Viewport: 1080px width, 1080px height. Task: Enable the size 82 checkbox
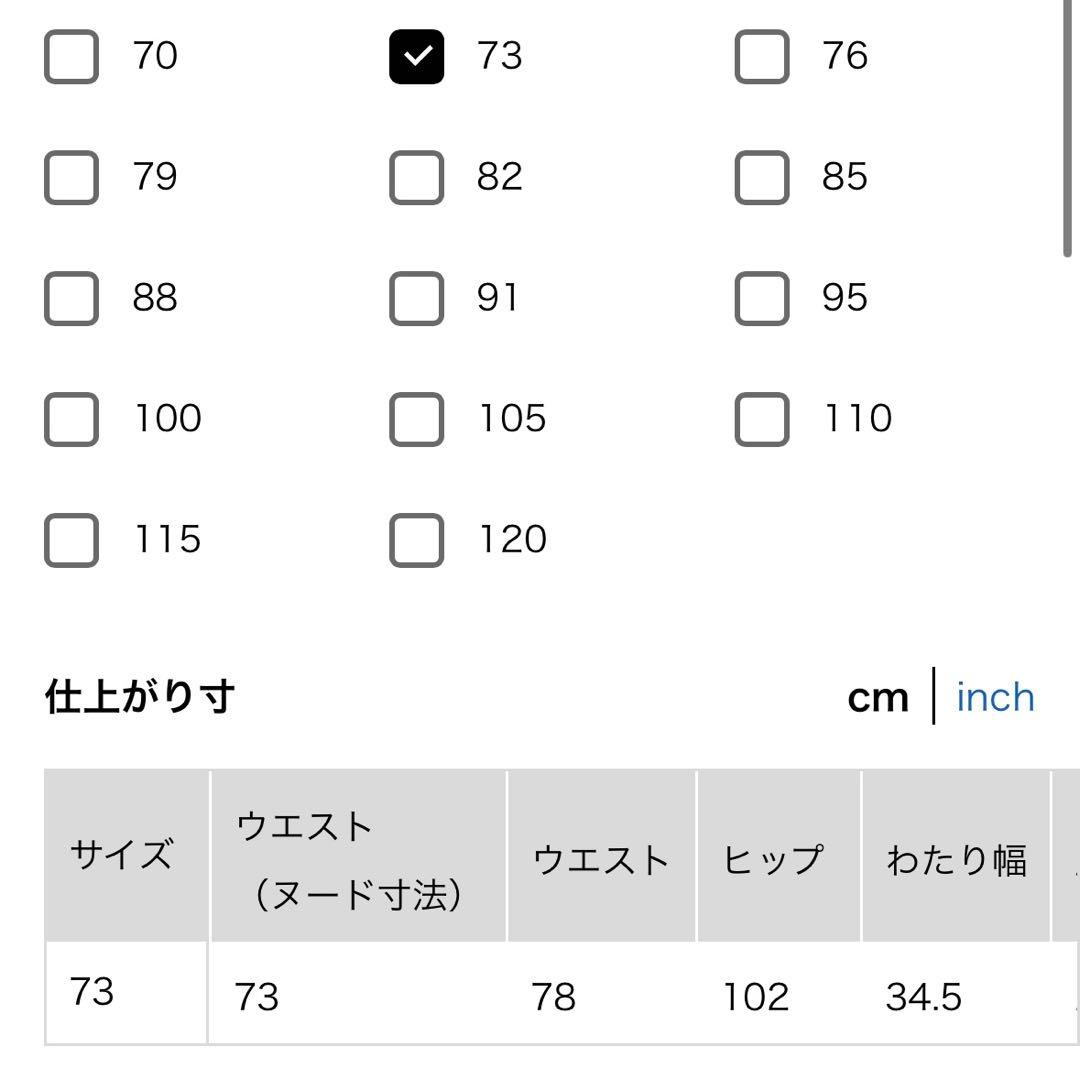(x=416, y=177)
